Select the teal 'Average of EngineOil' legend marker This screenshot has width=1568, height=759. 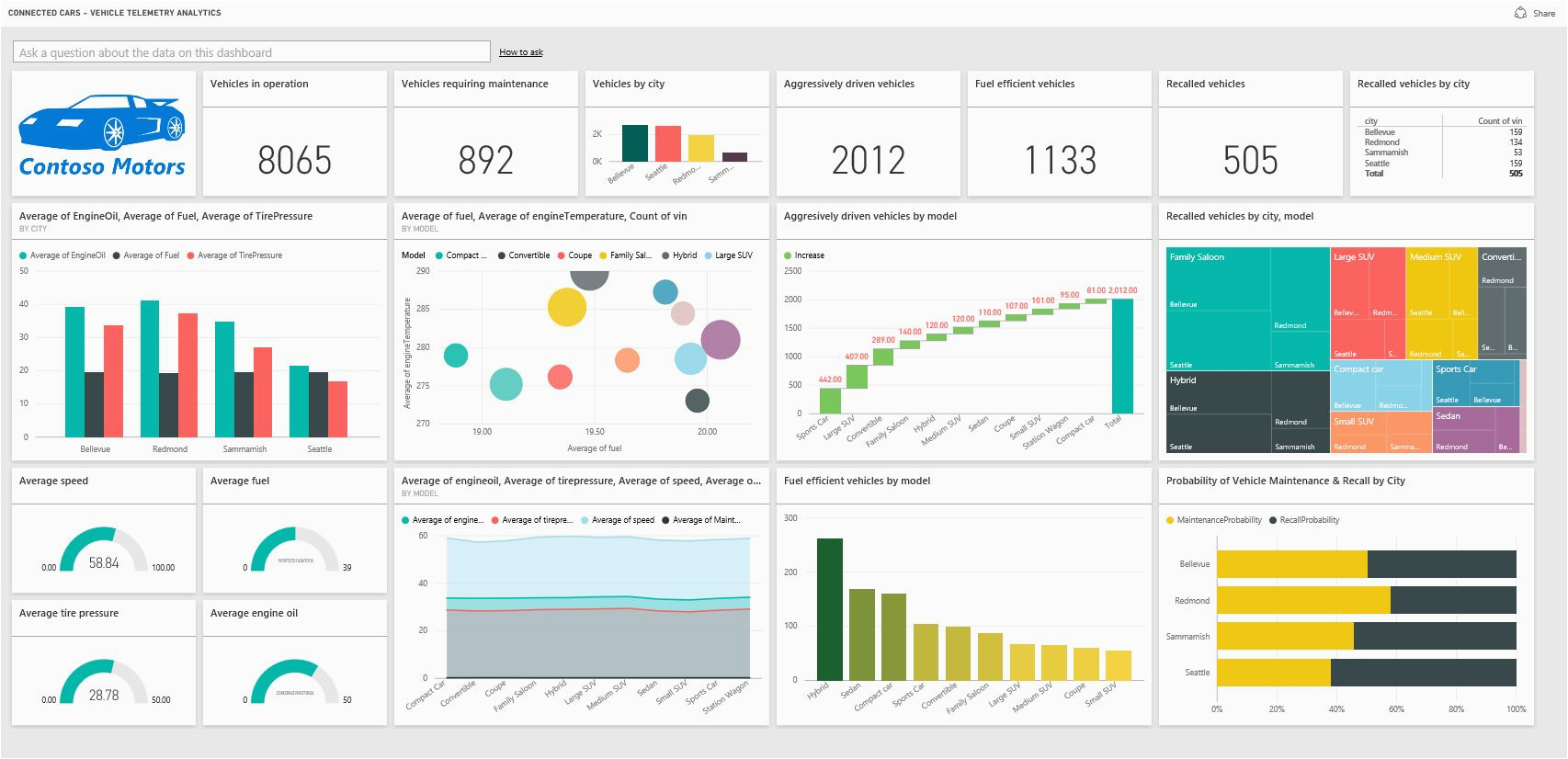coord(23,255)
